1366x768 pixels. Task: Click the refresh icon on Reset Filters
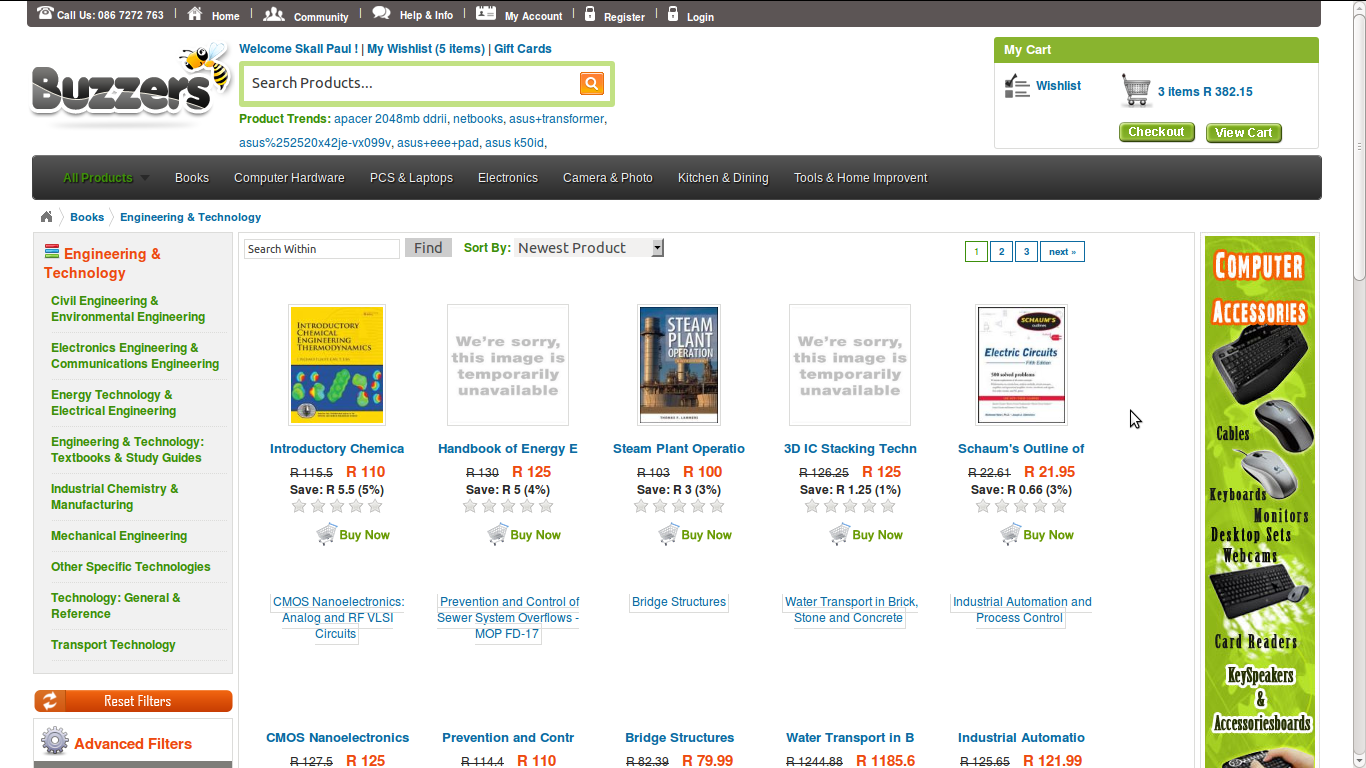[49, 700]
